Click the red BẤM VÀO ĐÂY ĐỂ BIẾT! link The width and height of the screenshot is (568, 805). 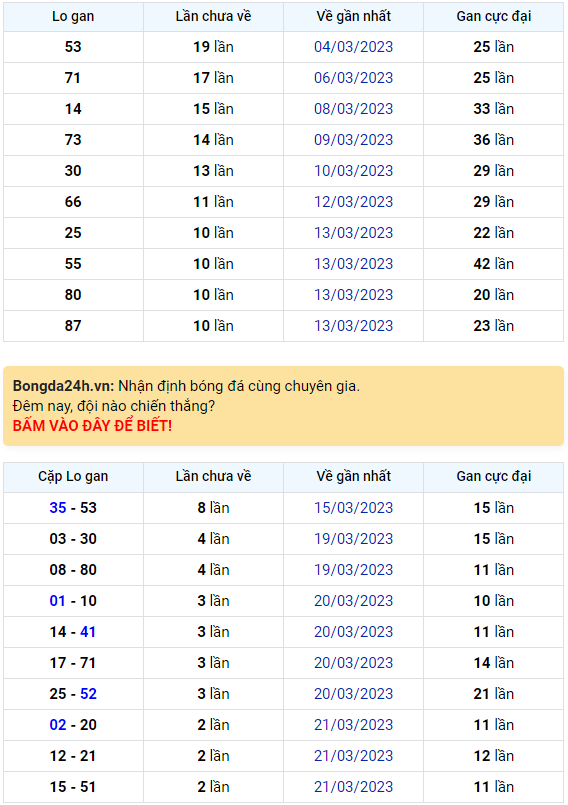point(92,426)
